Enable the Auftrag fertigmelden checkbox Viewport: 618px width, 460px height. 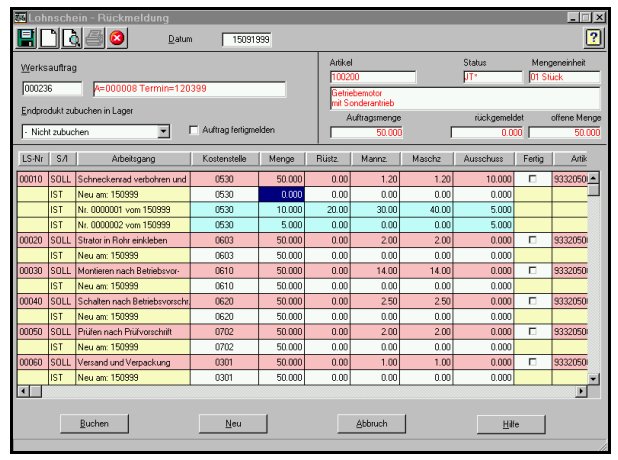[194, 130]
